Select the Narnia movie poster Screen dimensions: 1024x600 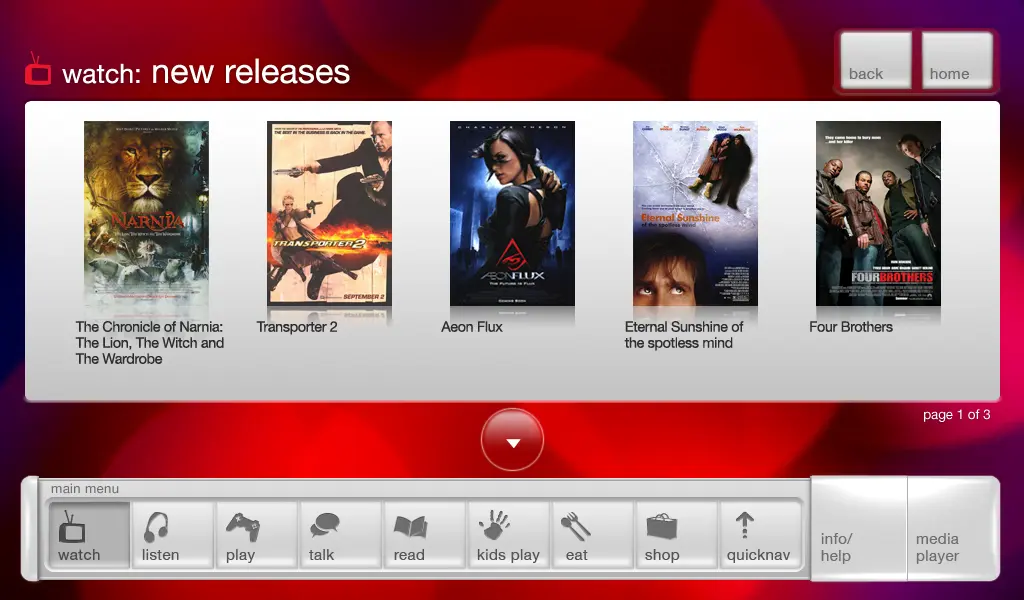coord(146,213)
